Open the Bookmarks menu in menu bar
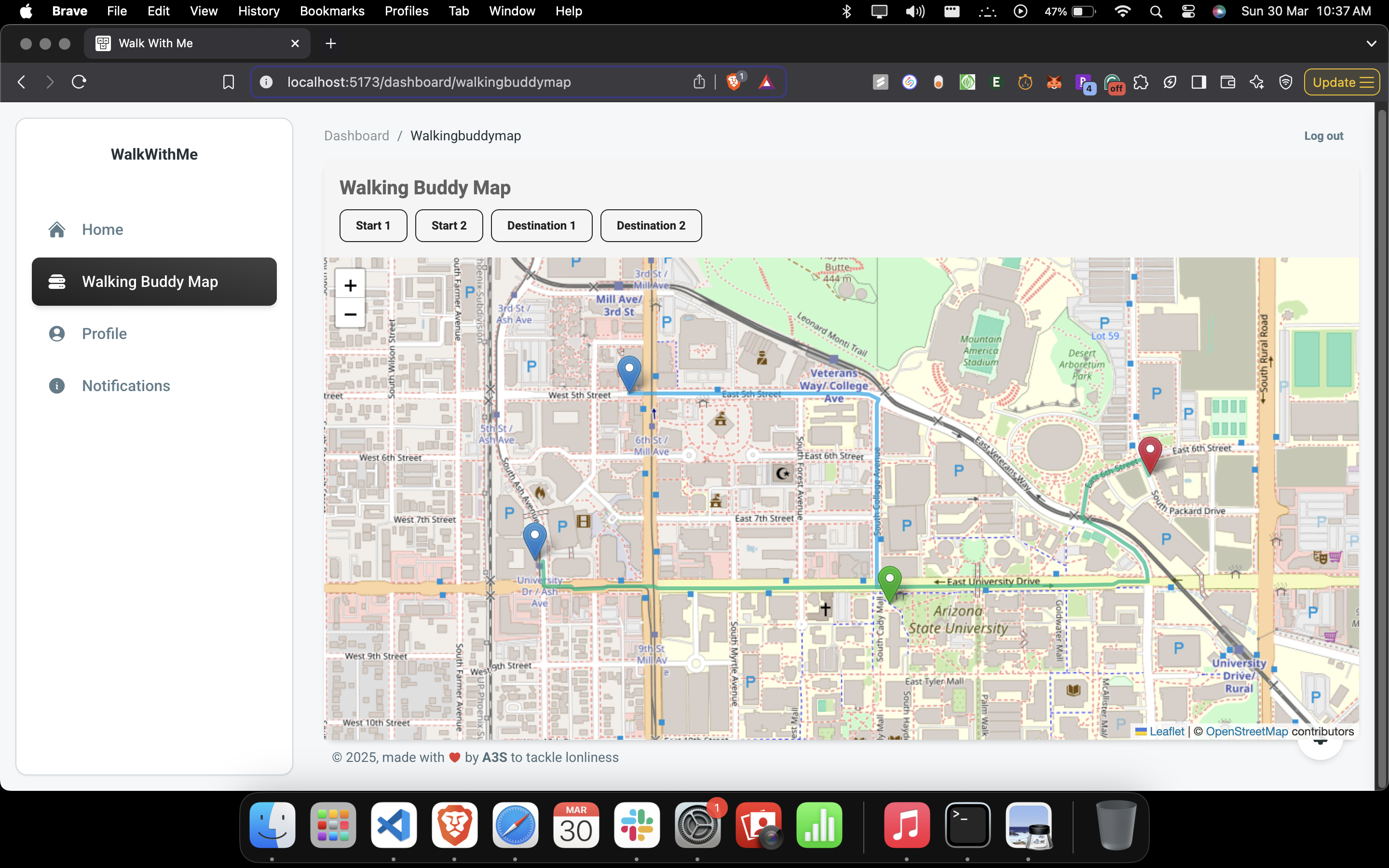This screenshot has width=1389, height=868. [x=332, y=11]
